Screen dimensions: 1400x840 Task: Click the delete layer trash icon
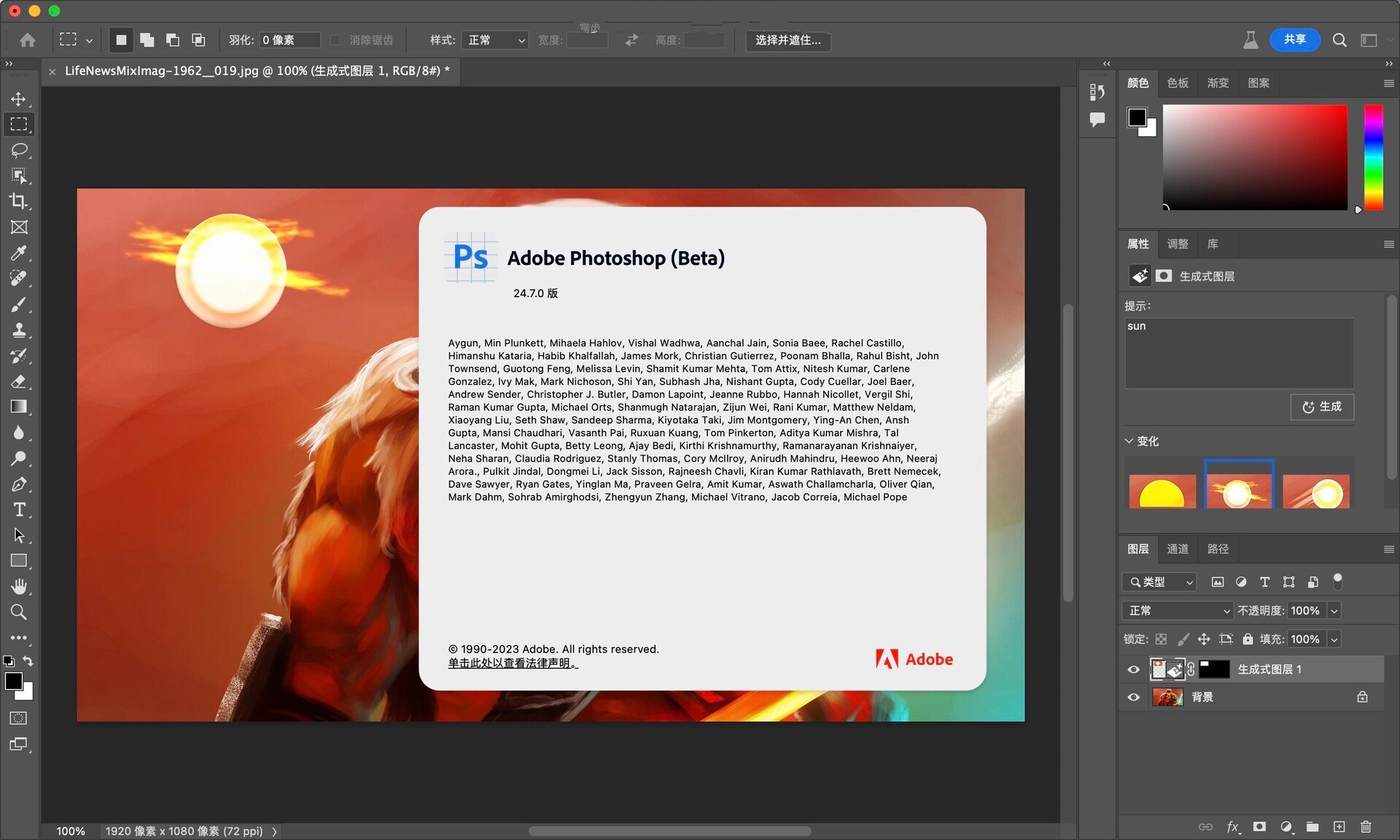point(1366,826)
